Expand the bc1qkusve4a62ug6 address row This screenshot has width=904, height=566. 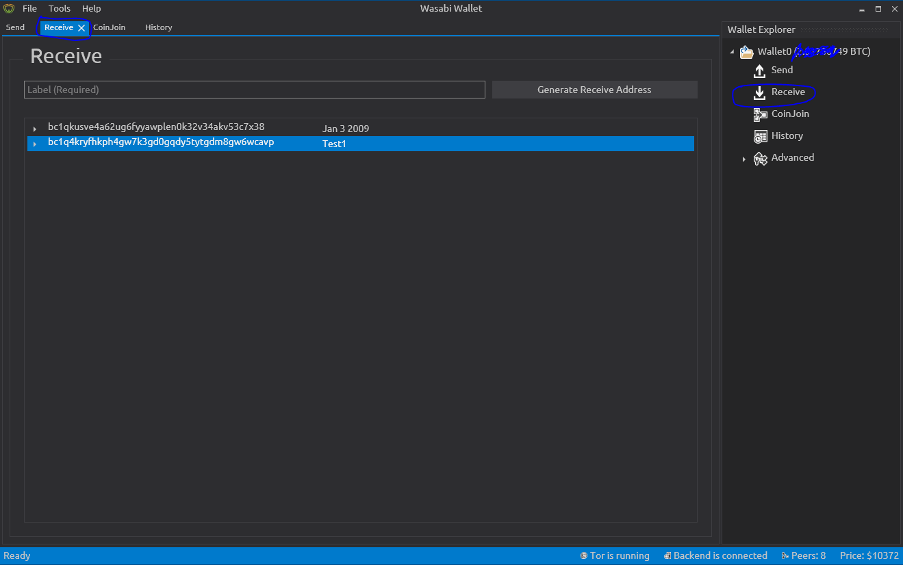click(35, 129)
